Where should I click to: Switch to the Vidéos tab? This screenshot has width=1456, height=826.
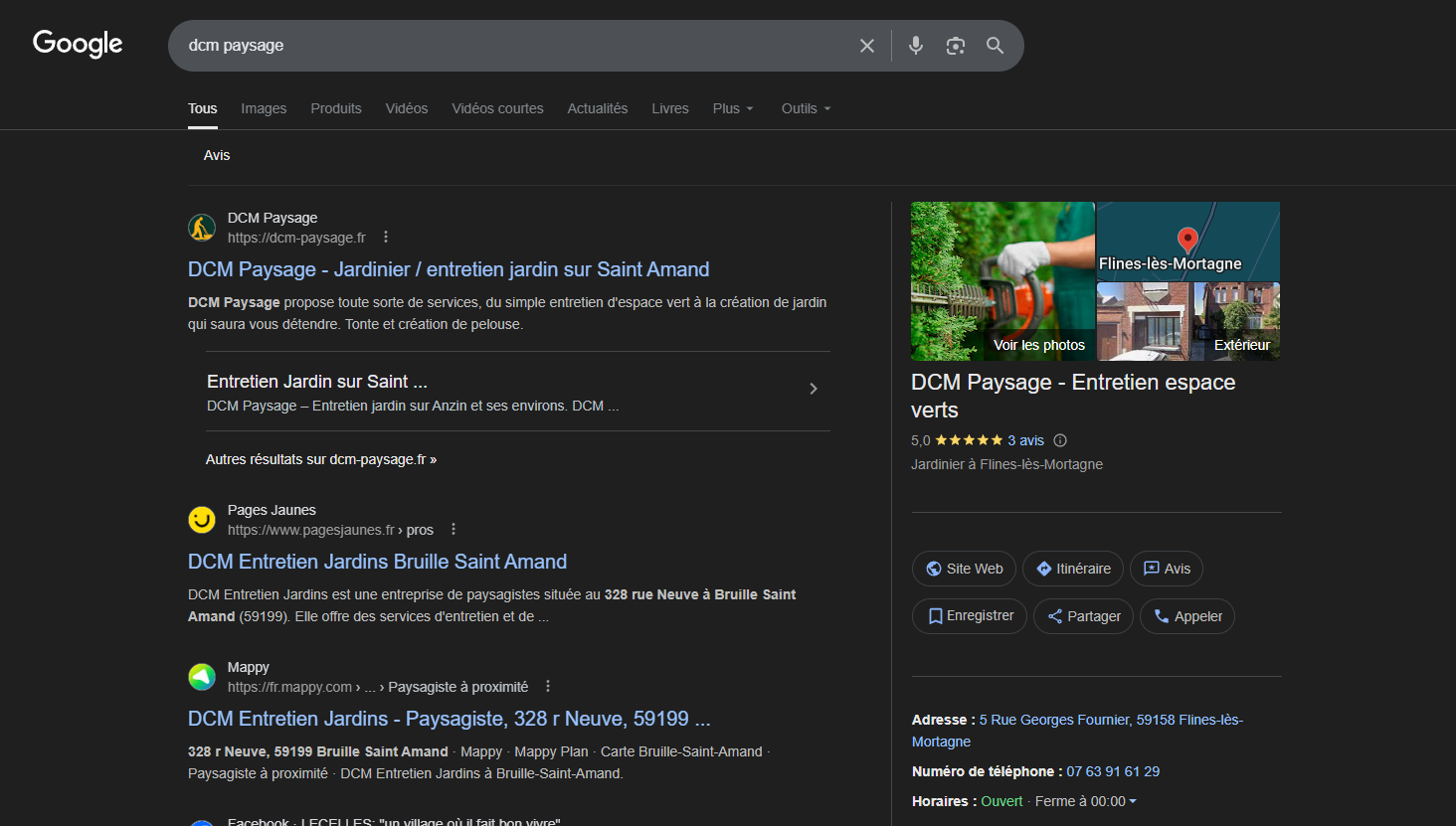[407, 108]
